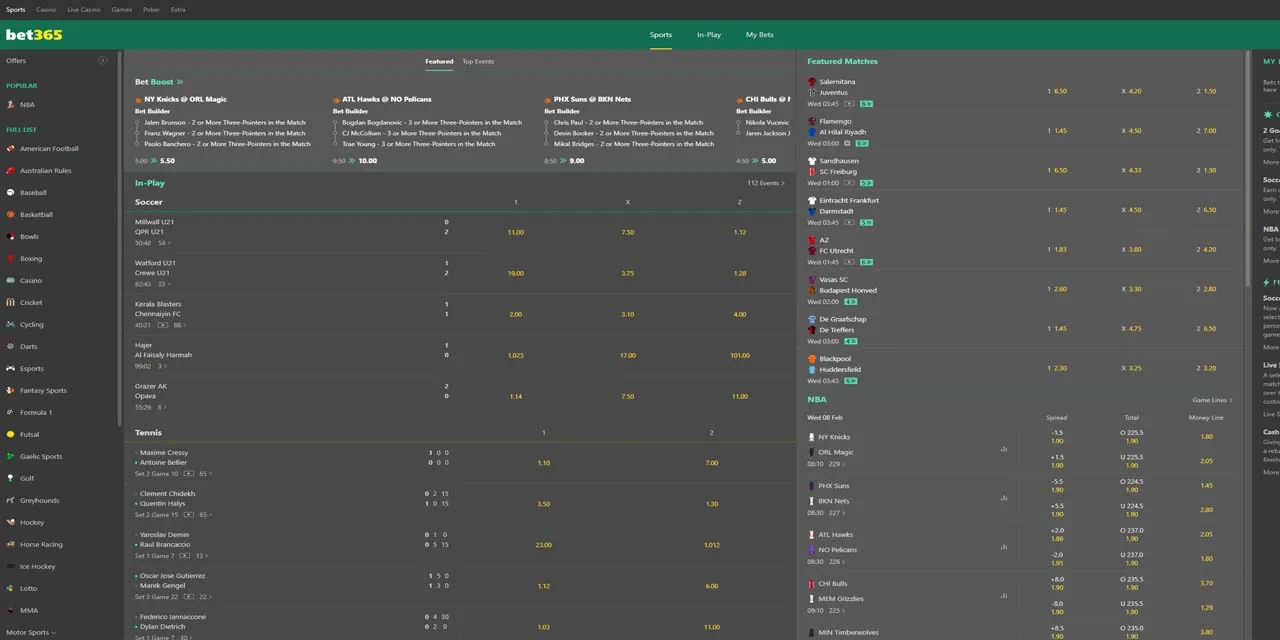
Task: Select the Cricket icon in sidebar
Action: point(11,302)
